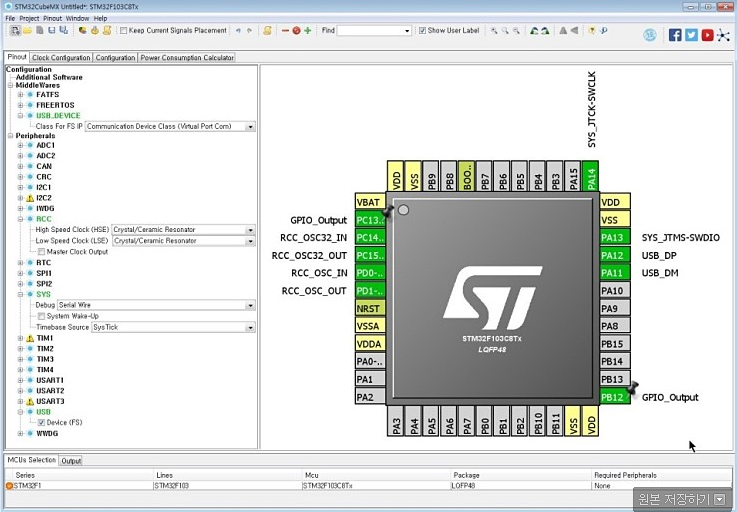Click the Open Project folder icon

(x=28, y=31)
